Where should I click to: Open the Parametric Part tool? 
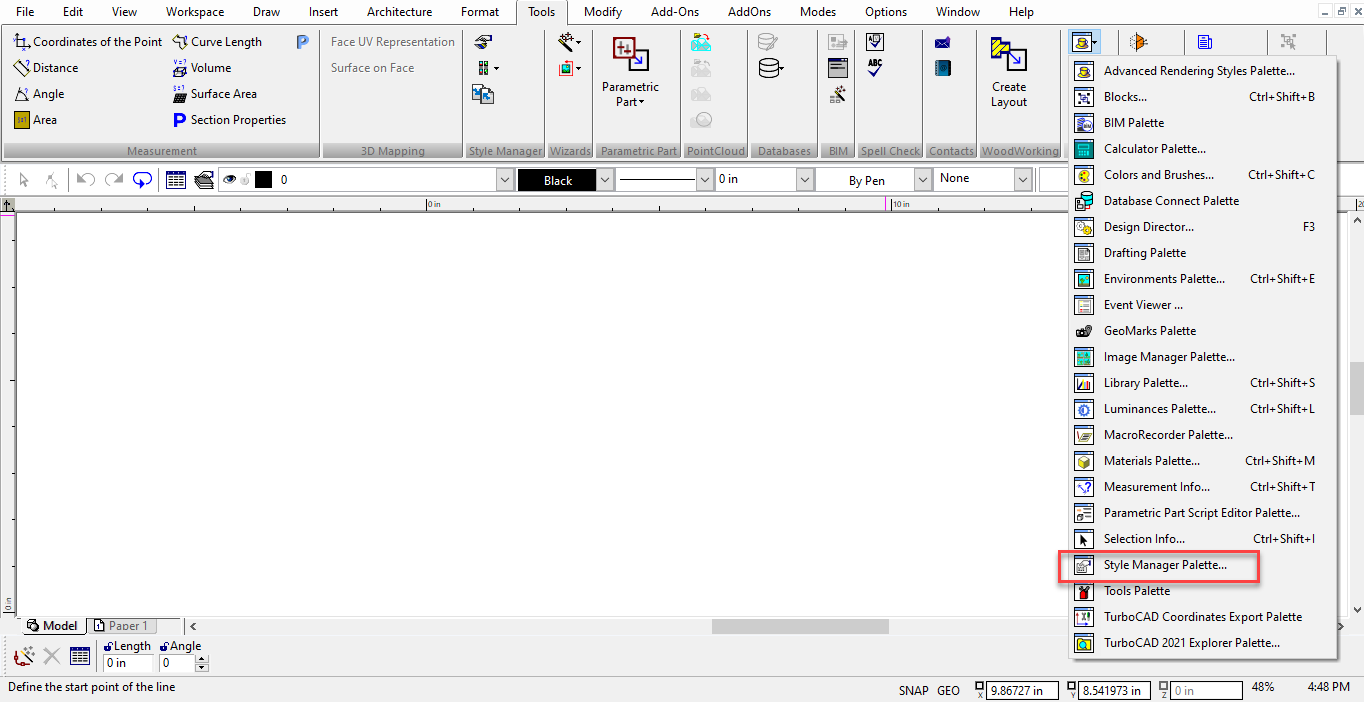[x=631, y=70]
